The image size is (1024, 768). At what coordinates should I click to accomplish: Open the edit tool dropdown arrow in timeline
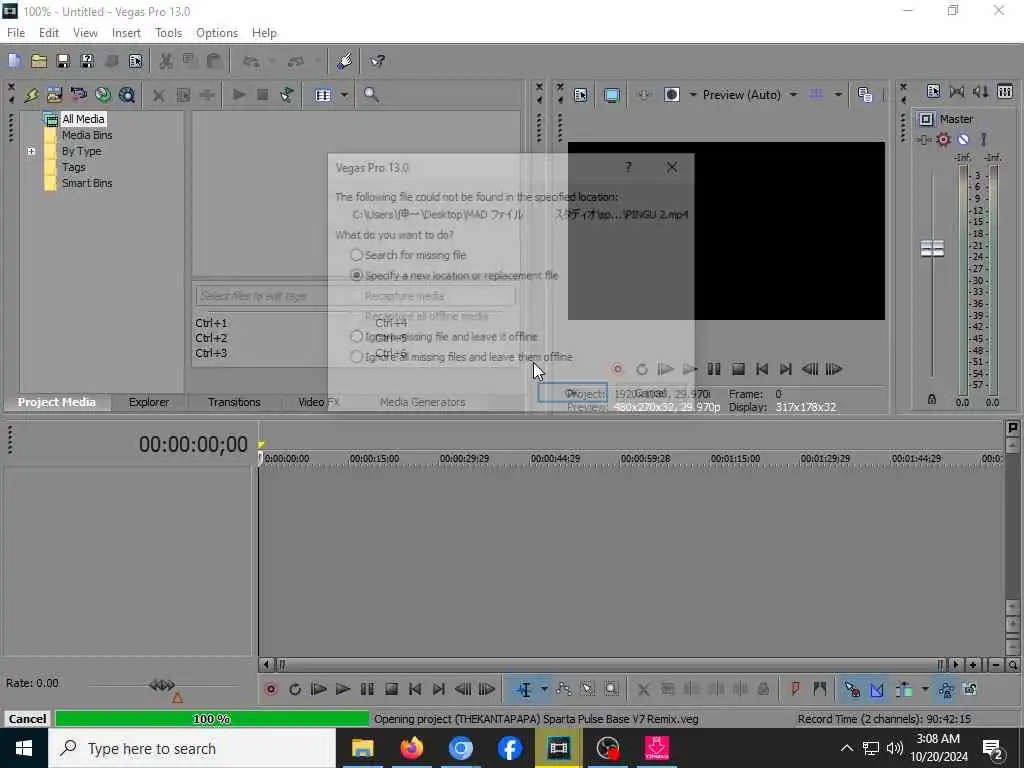[543, 689]
